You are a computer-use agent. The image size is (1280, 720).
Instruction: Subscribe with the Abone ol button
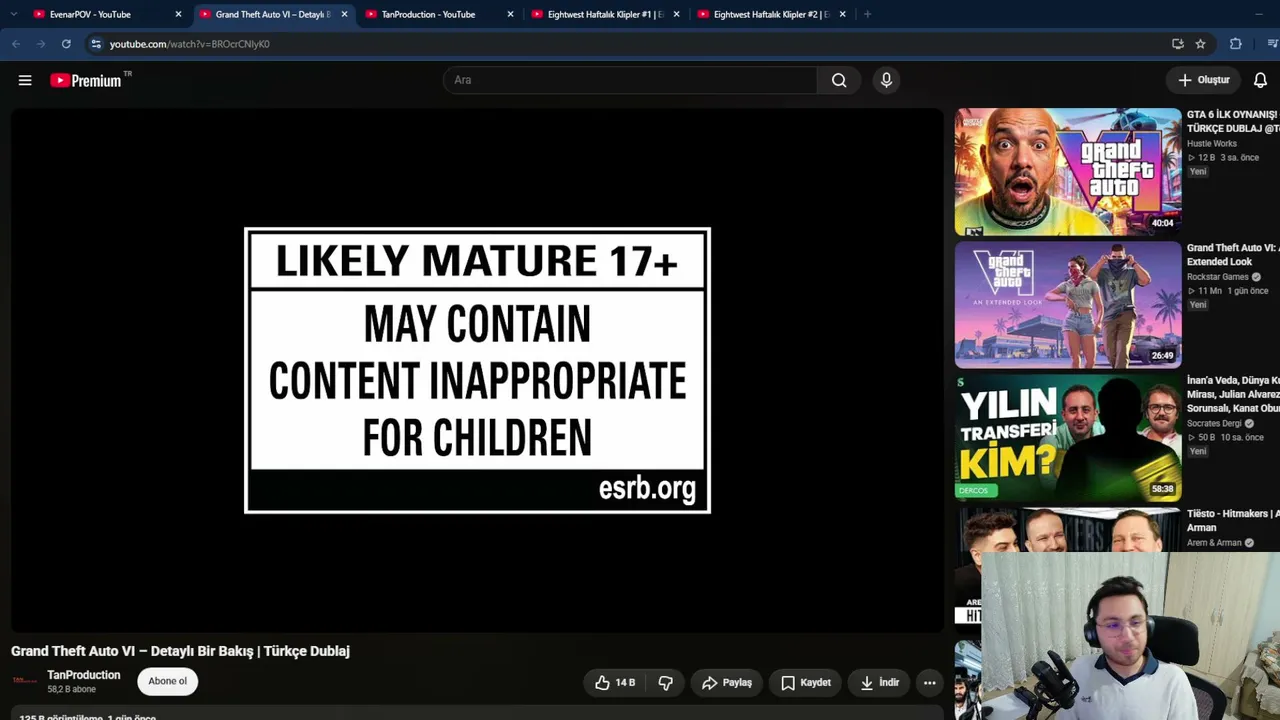click(x=167, y=681)
